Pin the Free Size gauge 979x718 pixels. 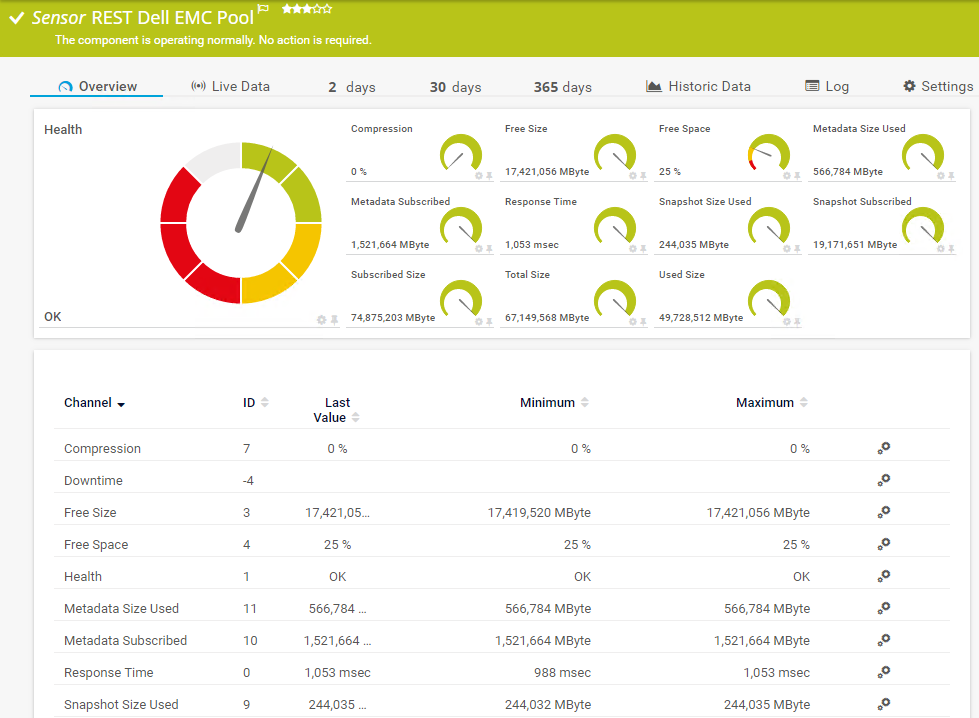(643, 176)
